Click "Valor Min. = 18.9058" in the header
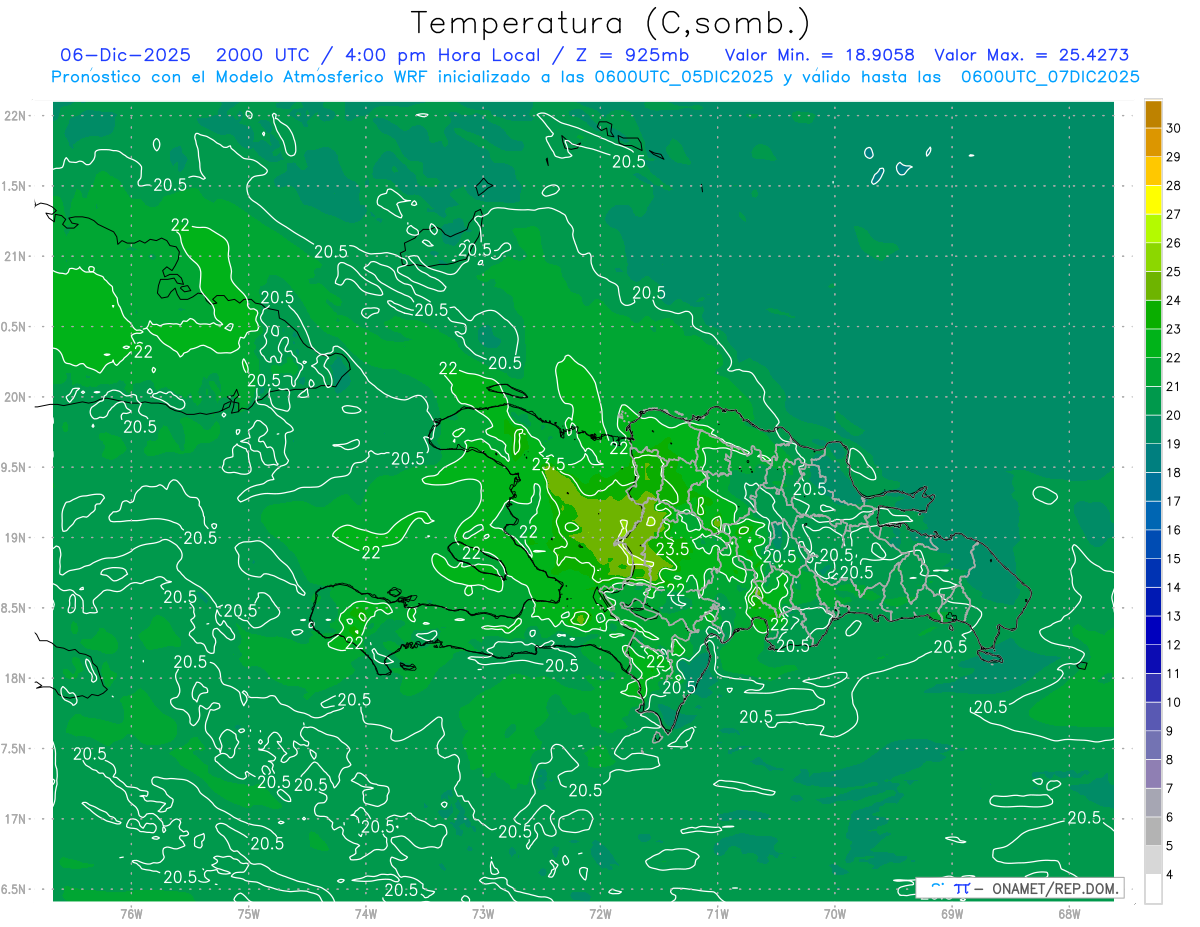Viewport: 1200px width, 927px height. [x=819, y=55]
